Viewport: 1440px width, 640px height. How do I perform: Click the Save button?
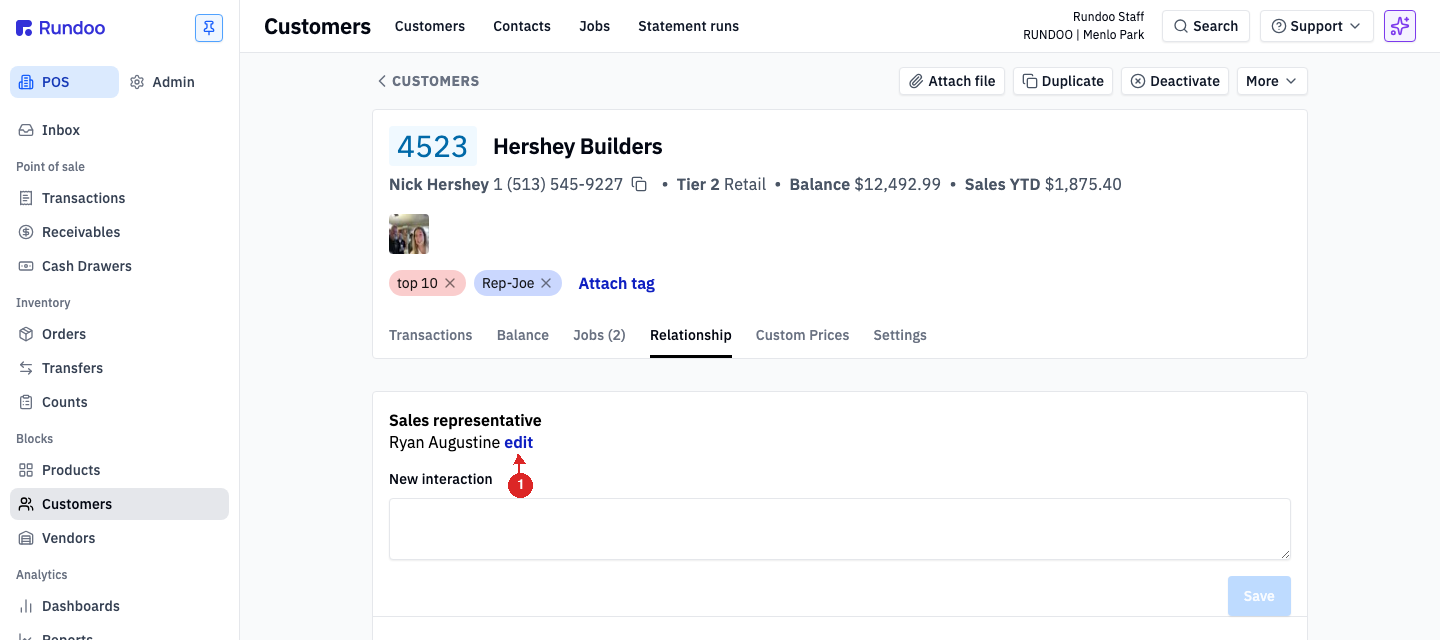click(x=1259, y=596)
